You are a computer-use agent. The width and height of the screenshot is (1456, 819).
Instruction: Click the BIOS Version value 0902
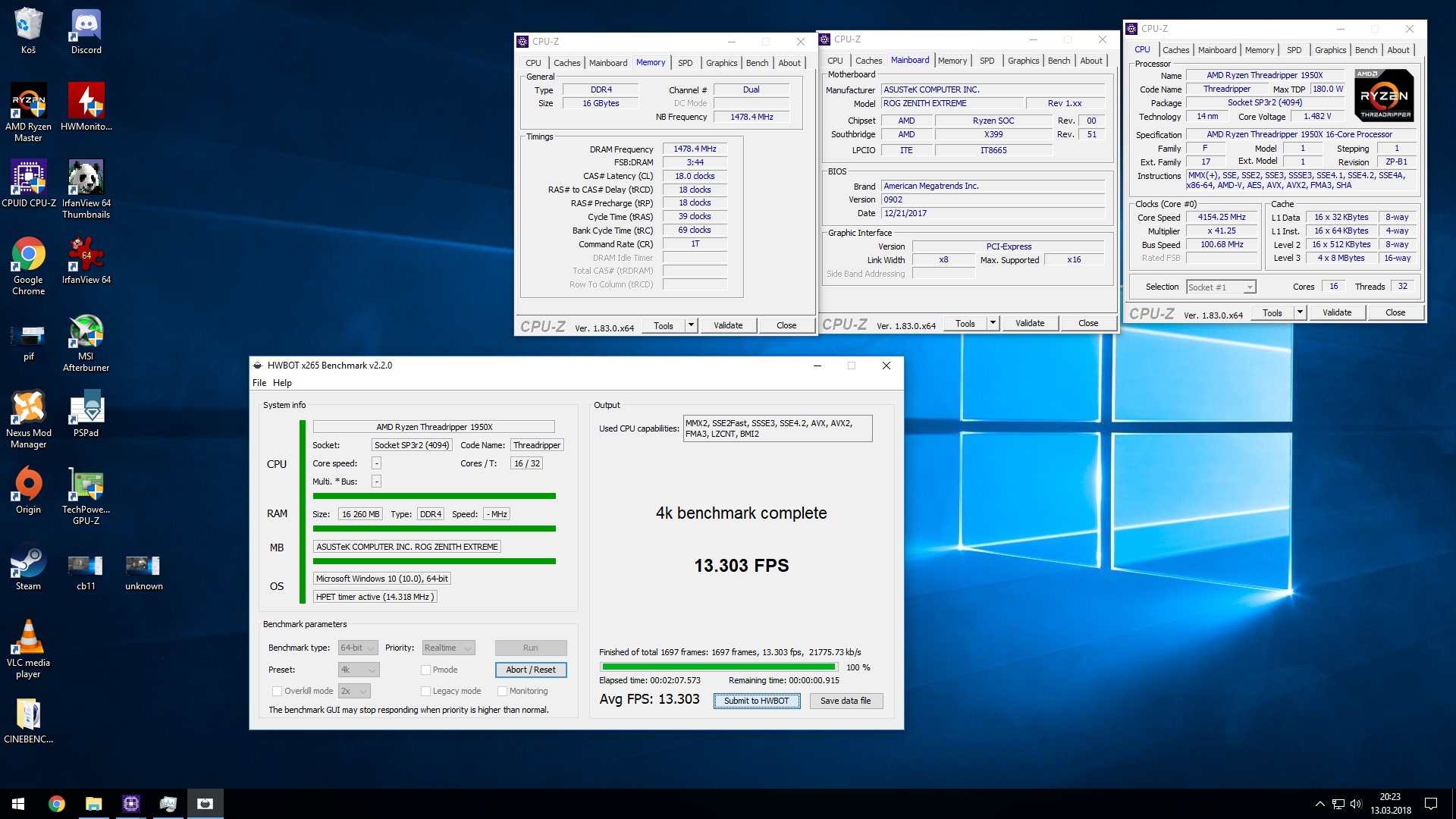coord(993,199)
